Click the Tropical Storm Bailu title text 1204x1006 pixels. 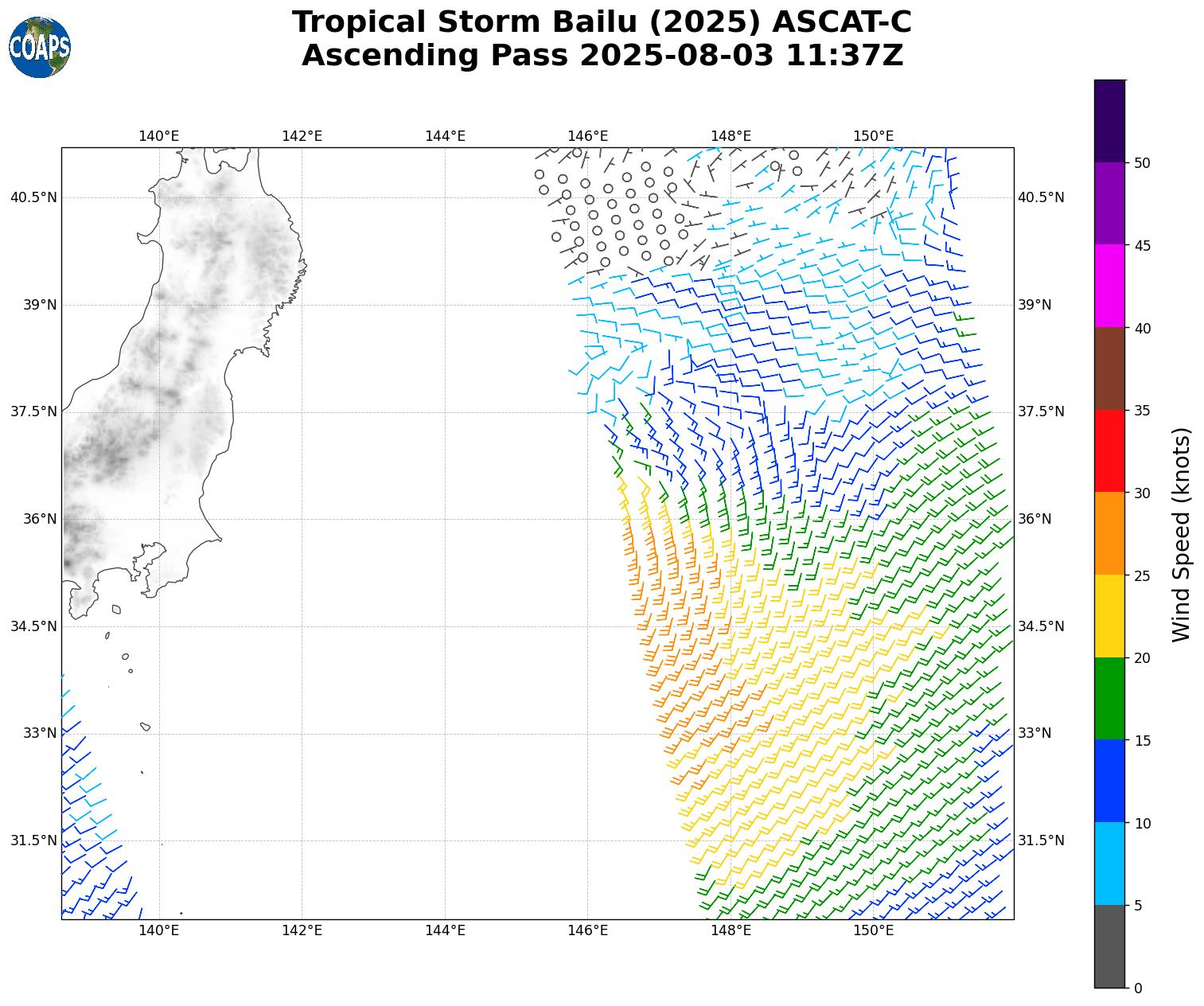[x=602, y=22]
